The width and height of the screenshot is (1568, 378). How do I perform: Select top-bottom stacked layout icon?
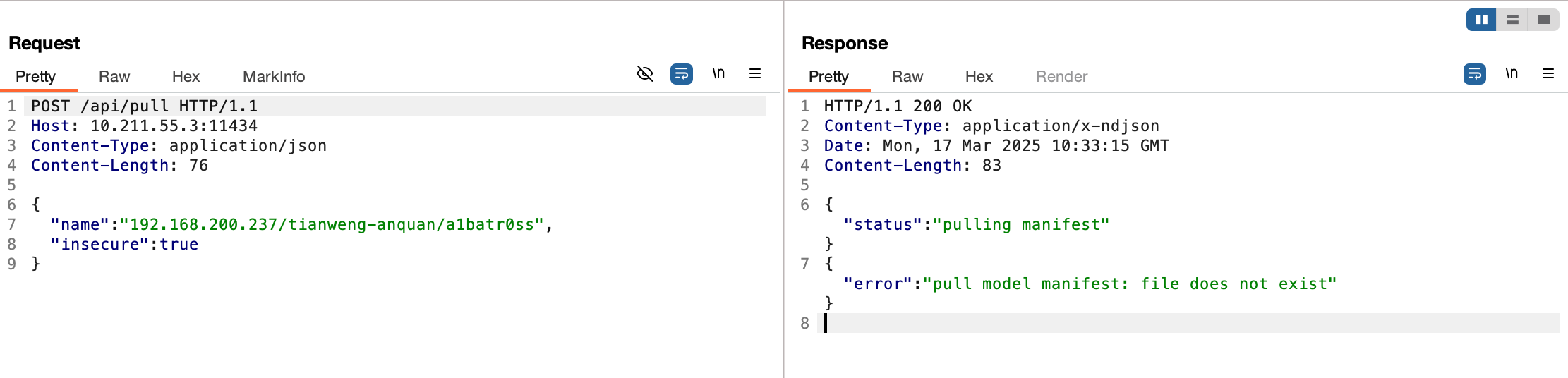(x=1512, y=20)
